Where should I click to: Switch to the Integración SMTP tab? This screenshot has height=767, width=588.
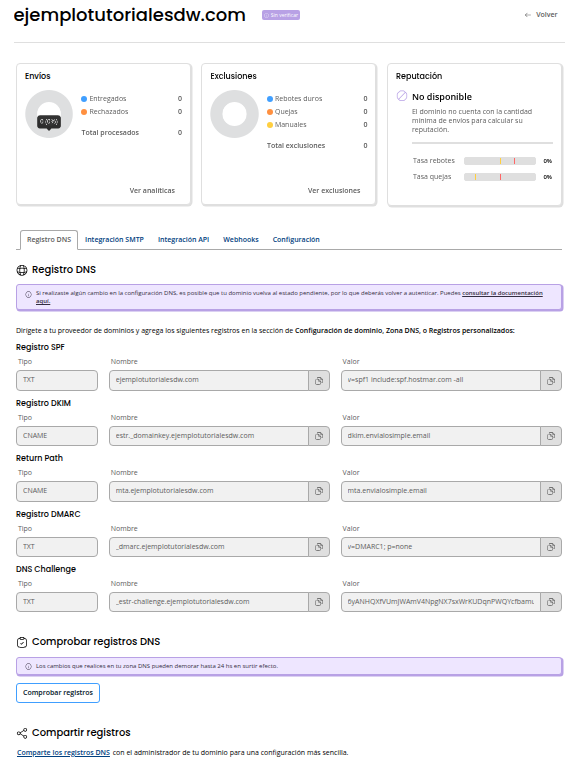tap(114, 240)
